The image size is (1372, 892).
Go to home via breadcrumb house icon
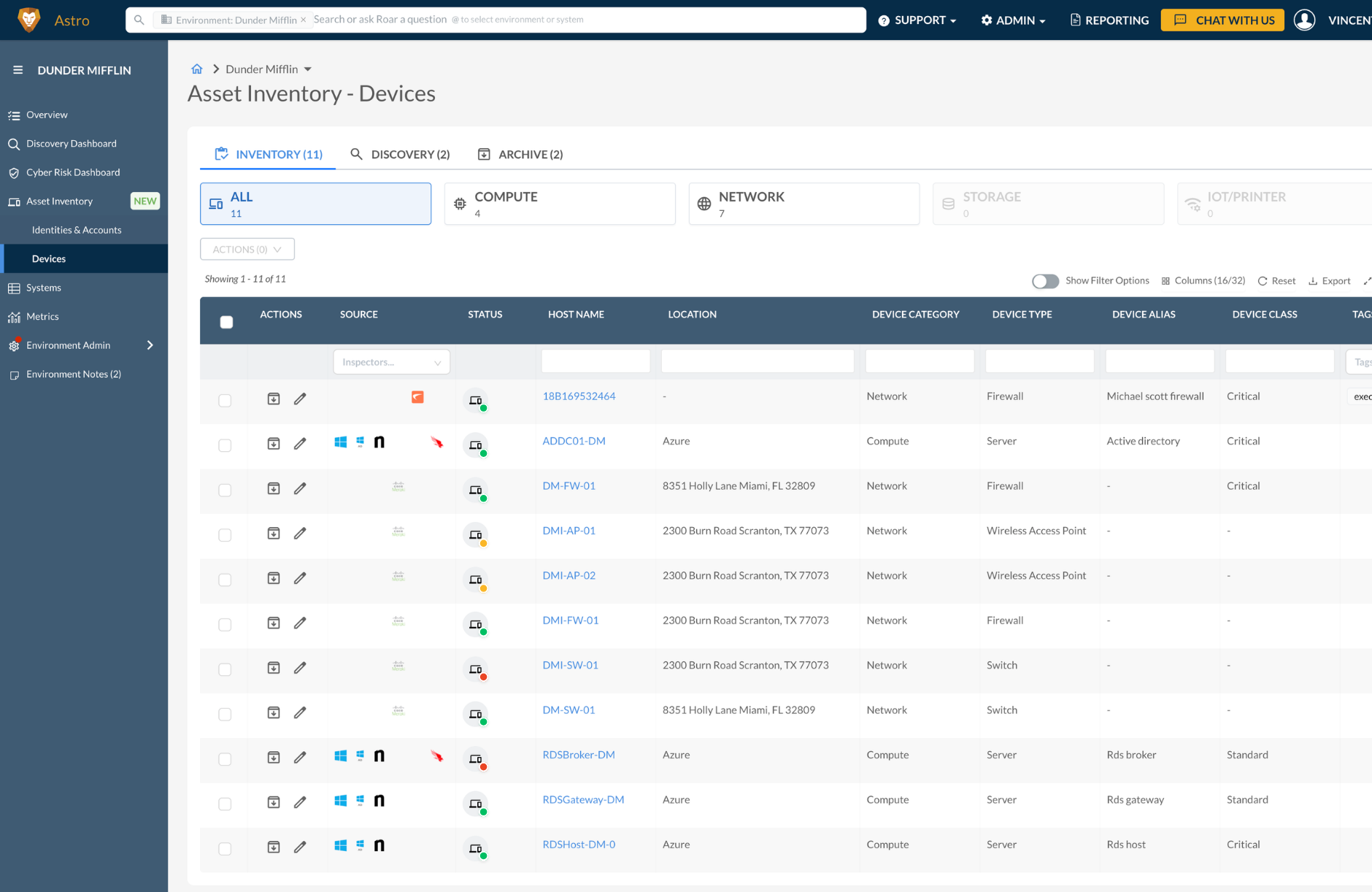[197, 69]
